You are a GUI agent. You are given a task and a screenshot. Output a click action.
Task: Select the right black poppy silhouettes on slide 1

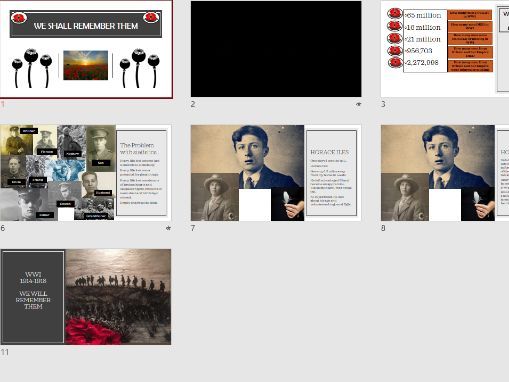point(139,68)
